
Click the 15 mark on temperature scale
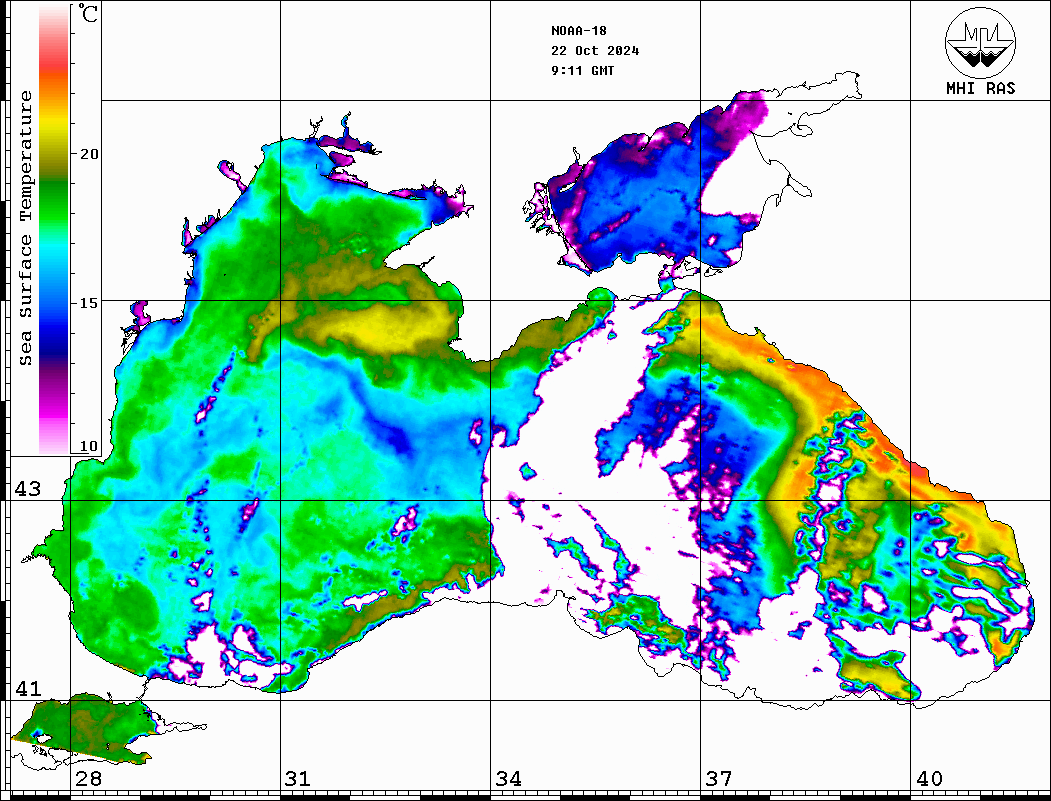[88, 303]
